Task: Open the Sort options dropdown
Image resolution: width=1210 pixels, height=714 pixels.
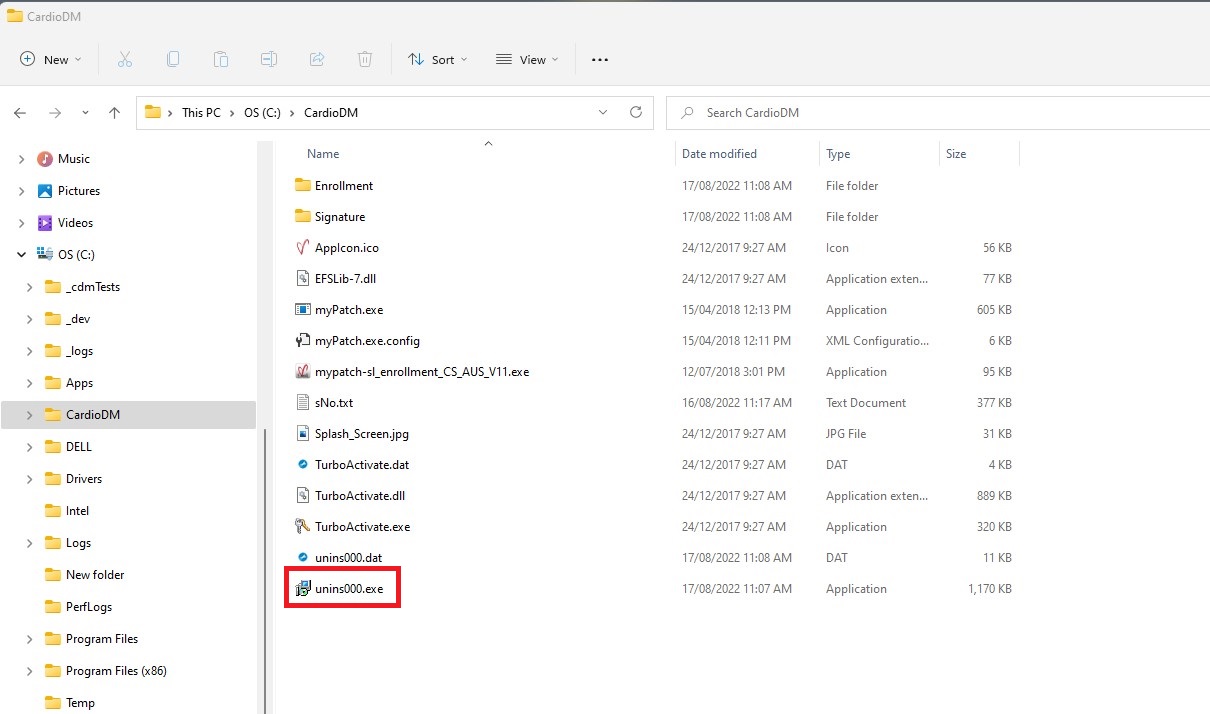Action: (438, 60)
